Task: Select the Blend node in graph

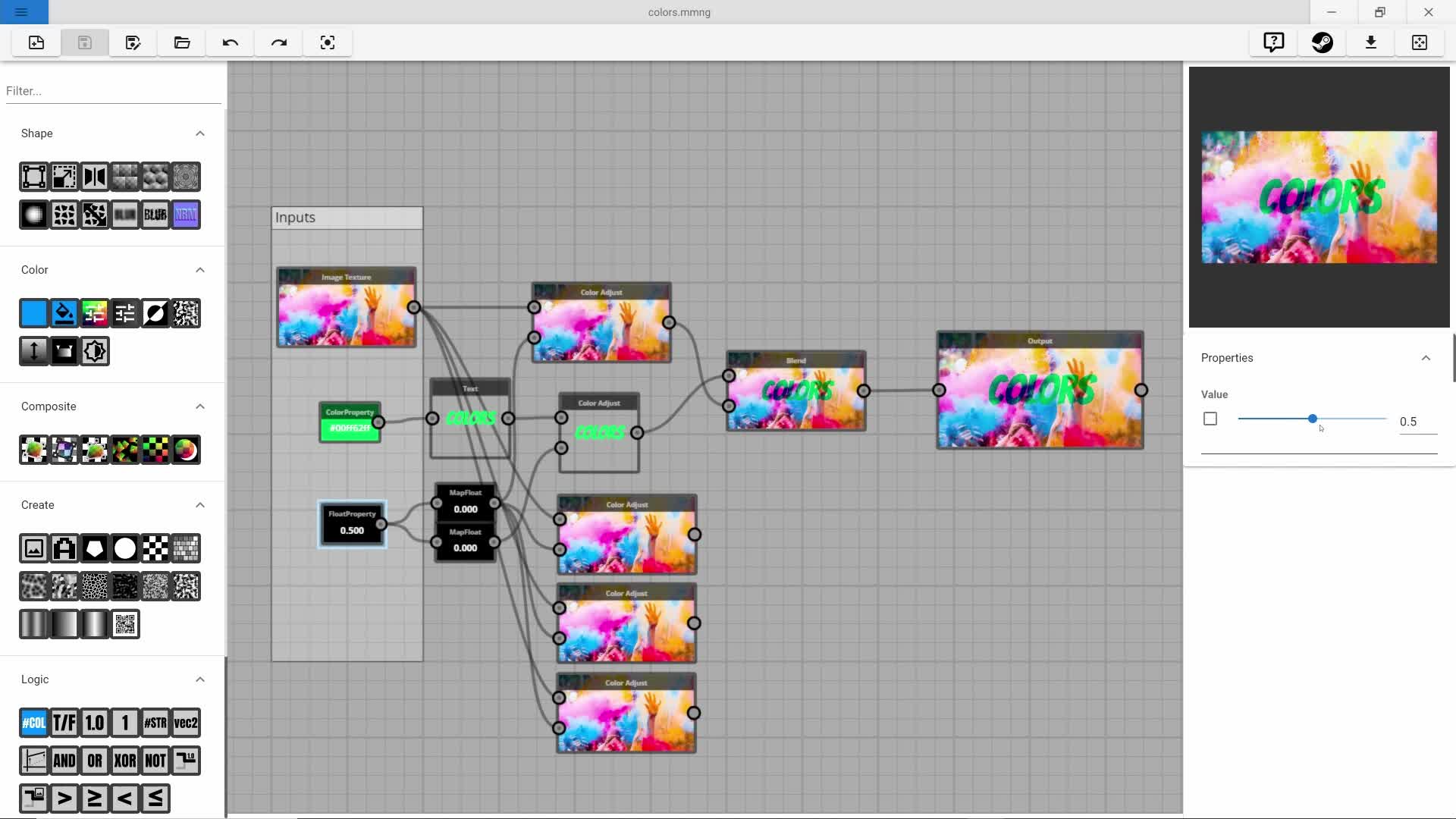Action: tap(795, 391)
